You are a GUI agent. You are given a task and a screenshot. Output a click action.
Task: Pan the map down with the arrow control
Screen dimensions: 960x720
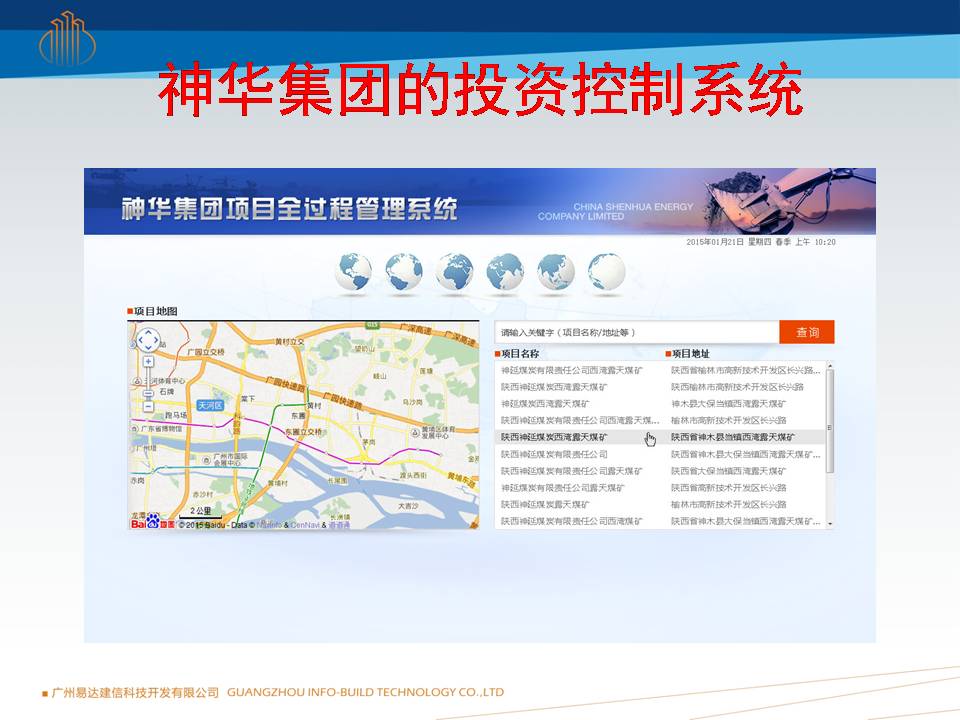(148, 347)
